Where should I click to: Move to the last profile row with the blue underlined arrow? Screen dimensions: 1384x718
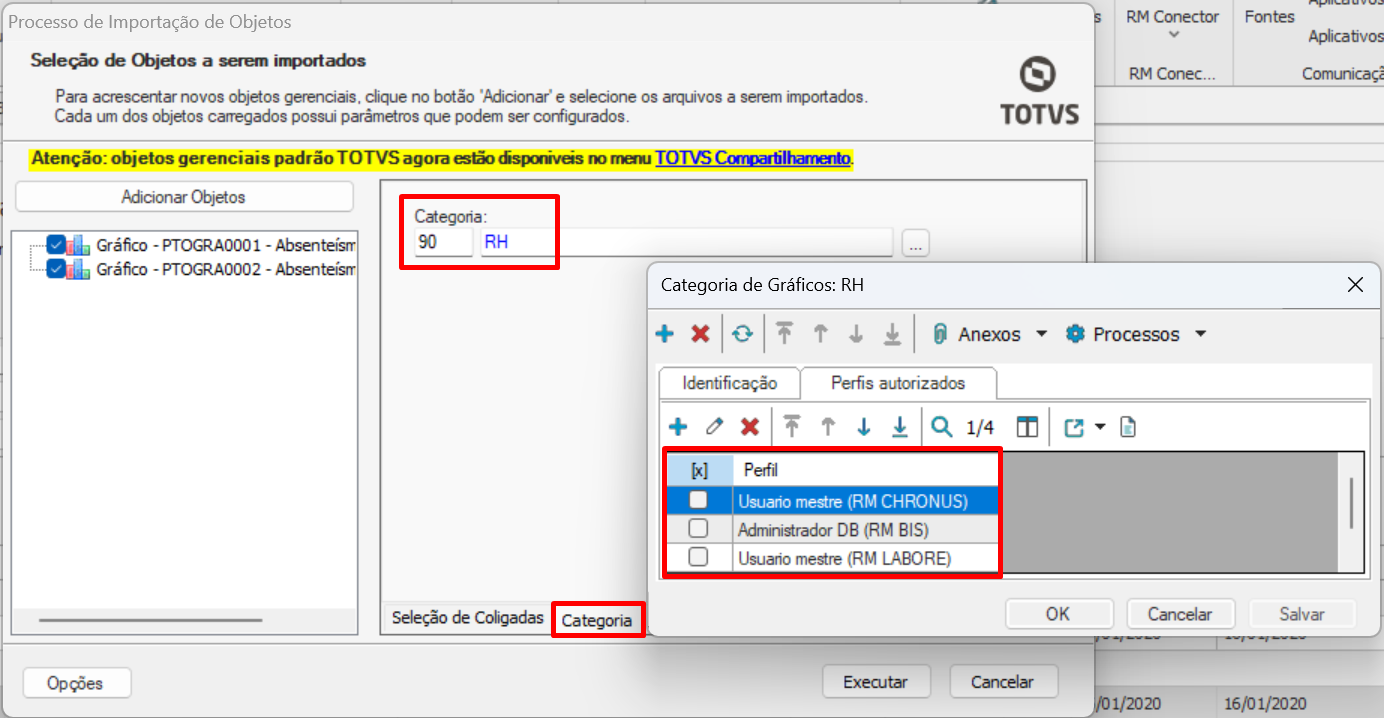pos(899,427)
